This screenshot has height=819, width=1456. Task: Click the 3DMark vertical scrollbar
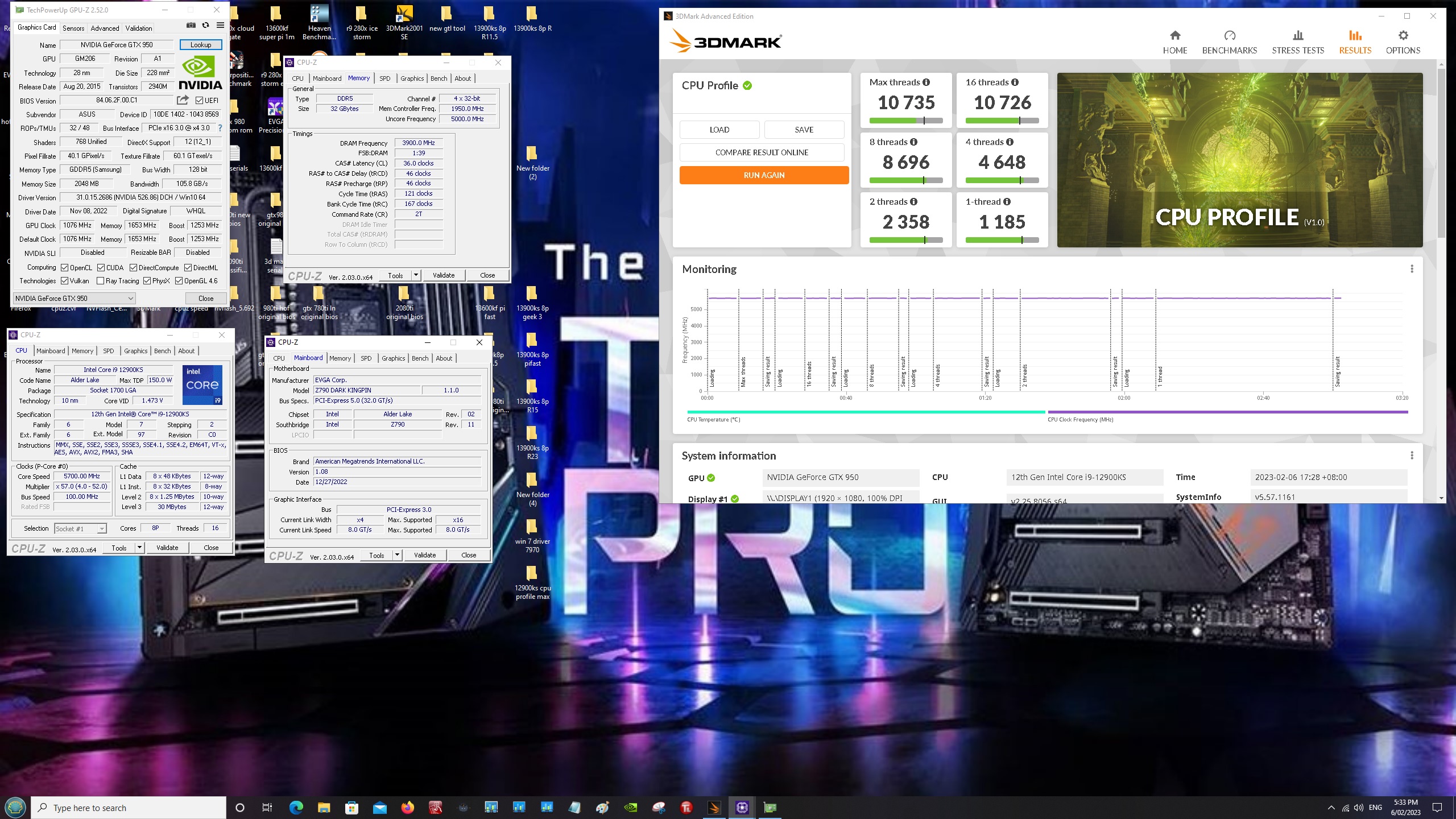[x=1441, y=154]
